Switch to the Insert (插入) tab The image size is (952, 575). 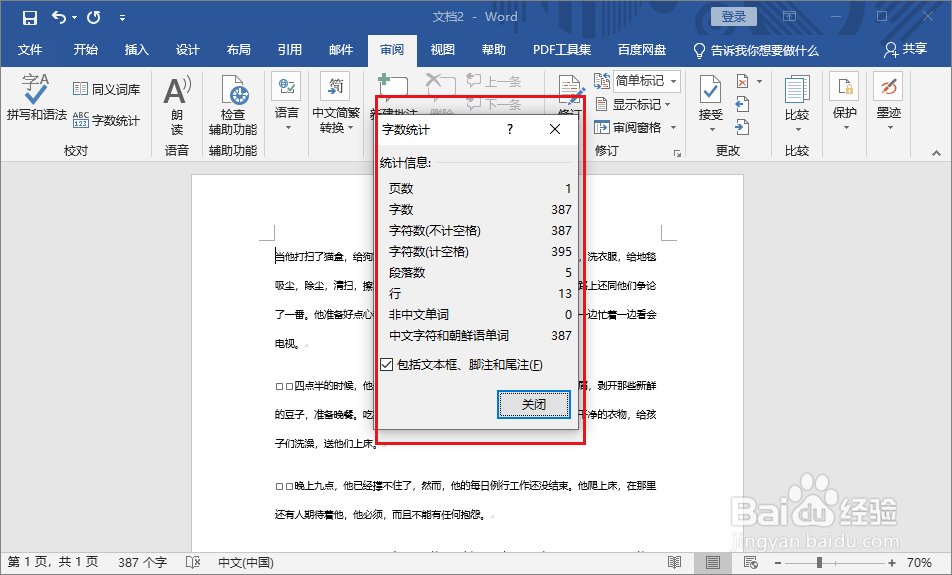coord(137,50)
